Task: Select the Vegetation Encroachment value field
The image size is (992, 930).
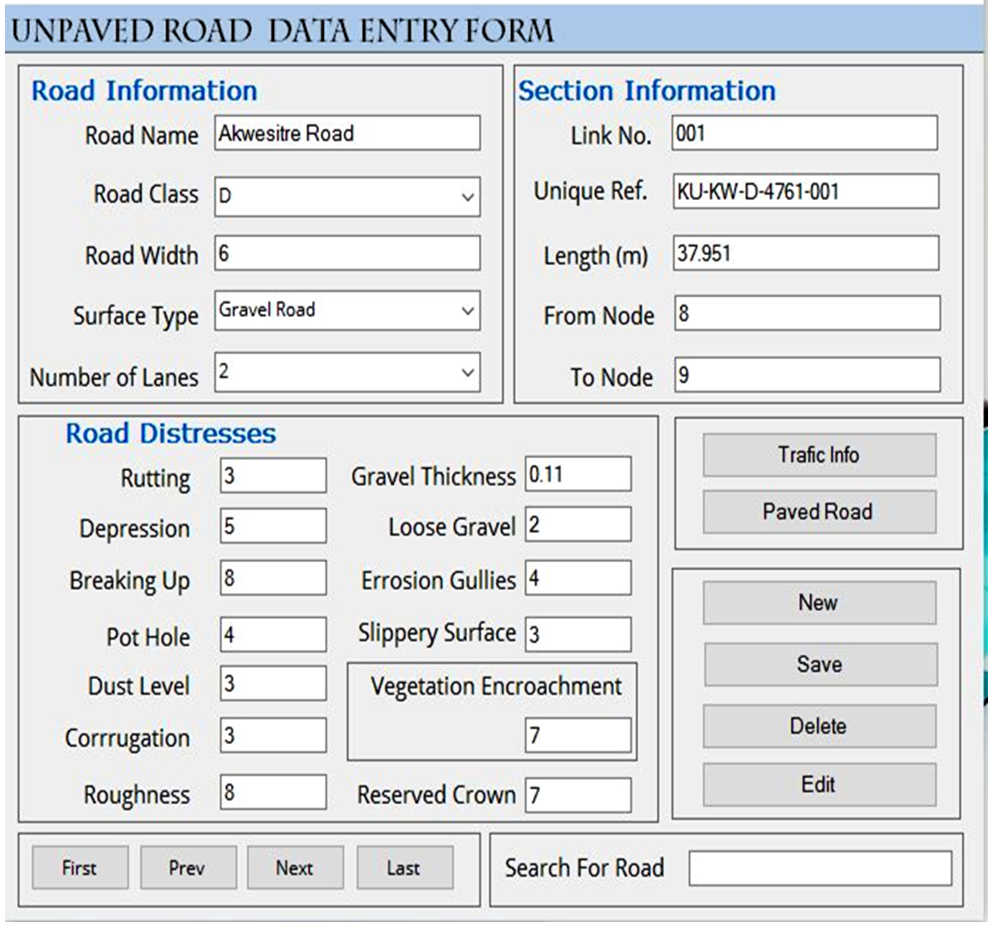Action: pos(579,736)
